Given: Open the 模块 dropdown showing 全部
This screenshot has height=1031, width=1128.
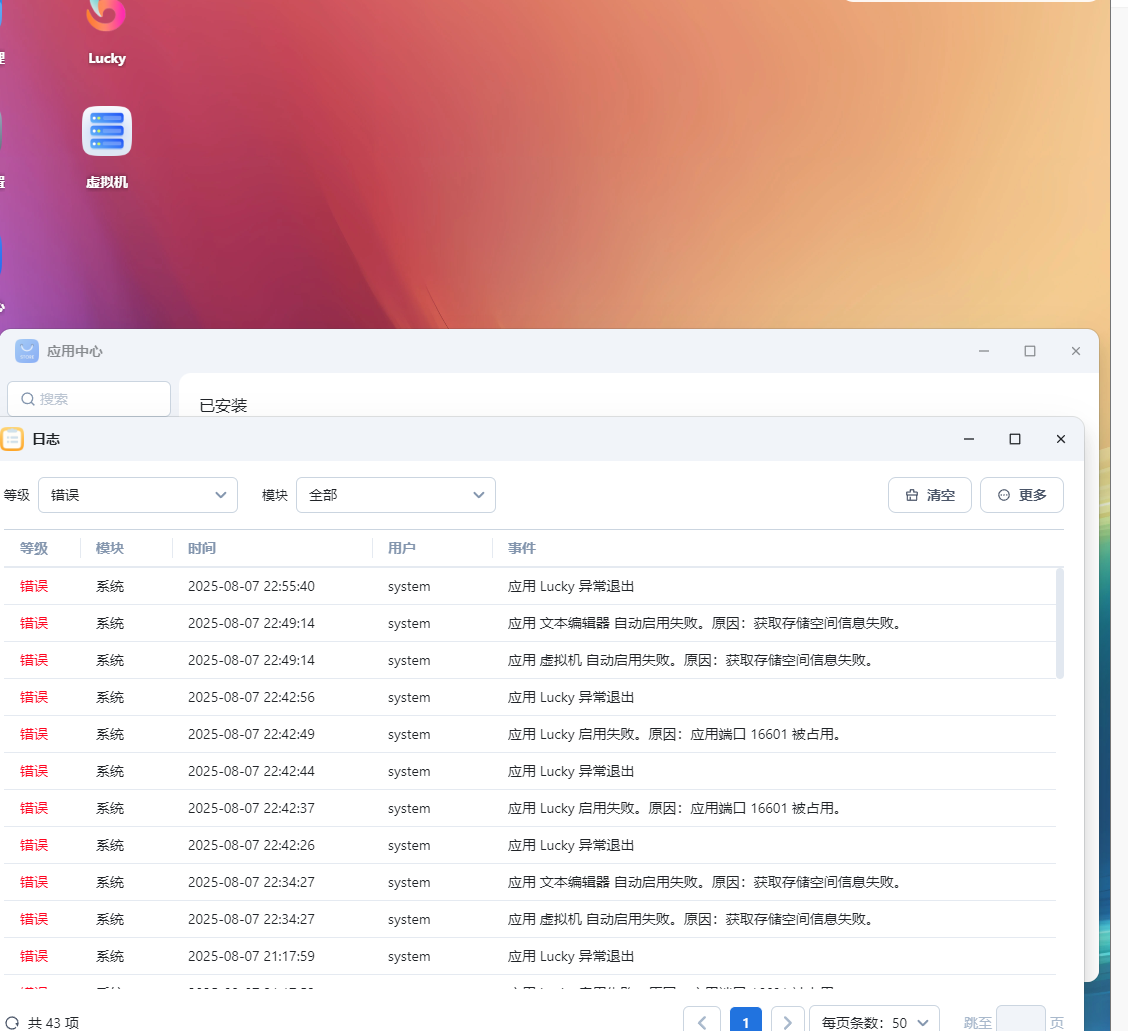Looking at the screenshot, I should pos(396,495).
